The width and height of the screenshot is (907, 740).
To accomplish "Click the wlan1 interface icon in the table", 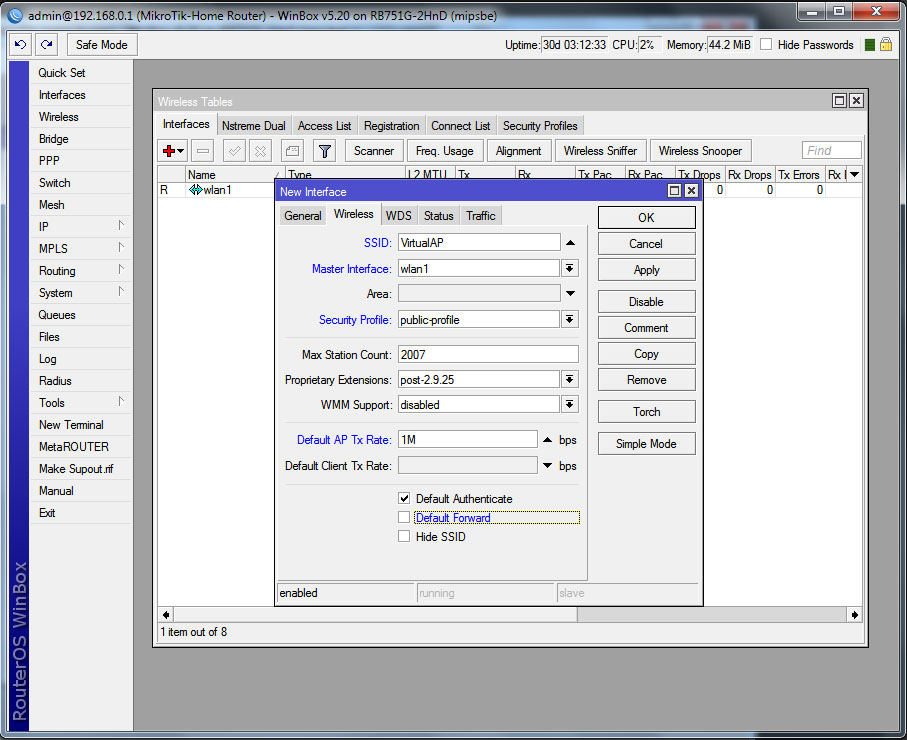I will tap(195, 190).
